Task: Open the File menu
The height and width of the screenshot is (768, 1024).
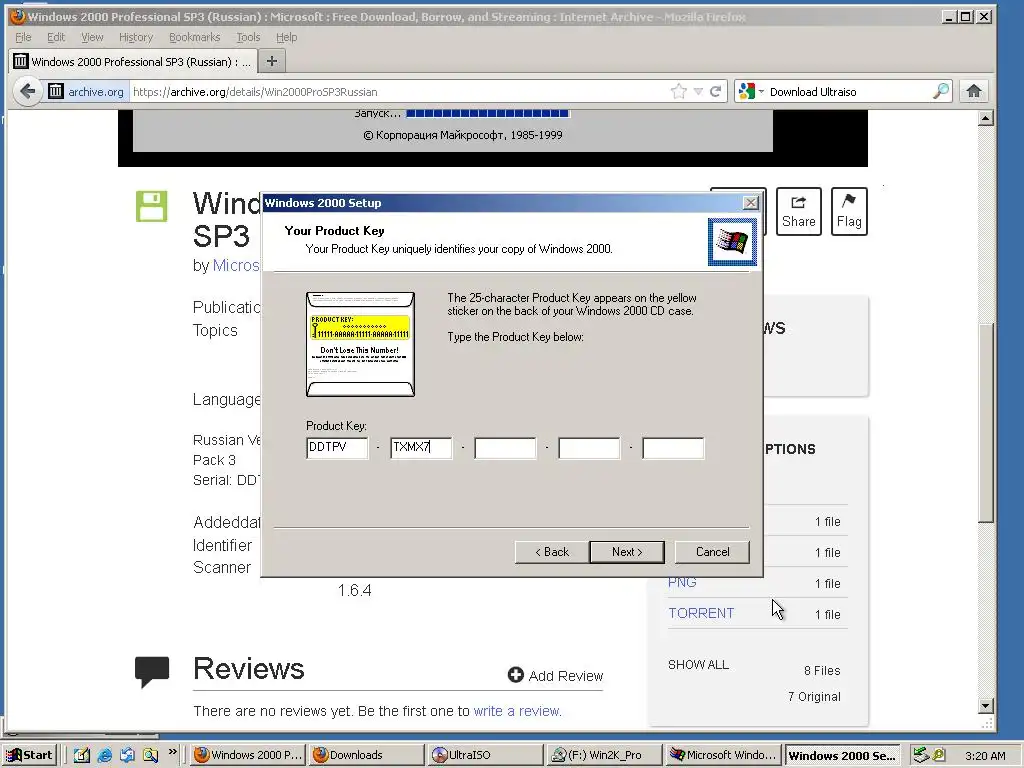Action: (23, 37)
